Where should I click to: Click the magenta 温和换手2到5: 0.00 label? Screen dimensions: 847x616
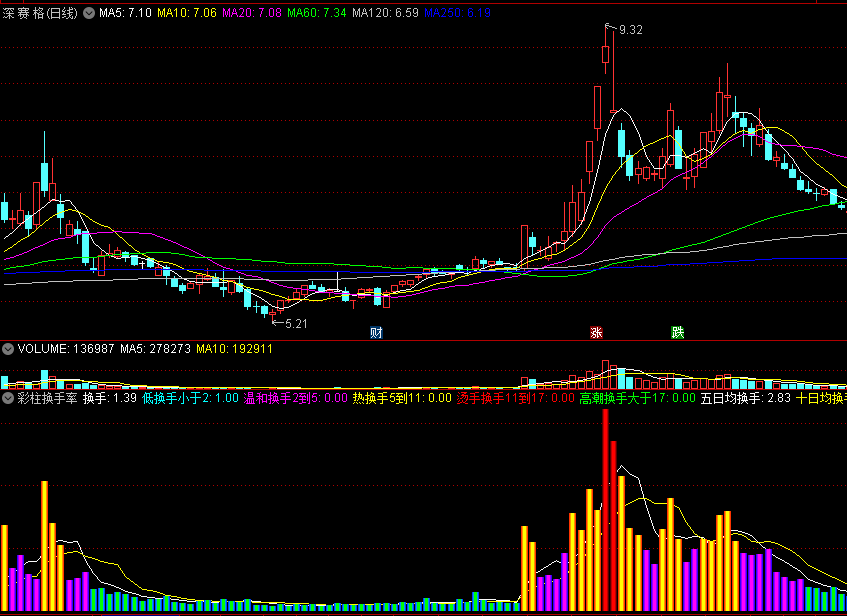(x=295, y=399)
